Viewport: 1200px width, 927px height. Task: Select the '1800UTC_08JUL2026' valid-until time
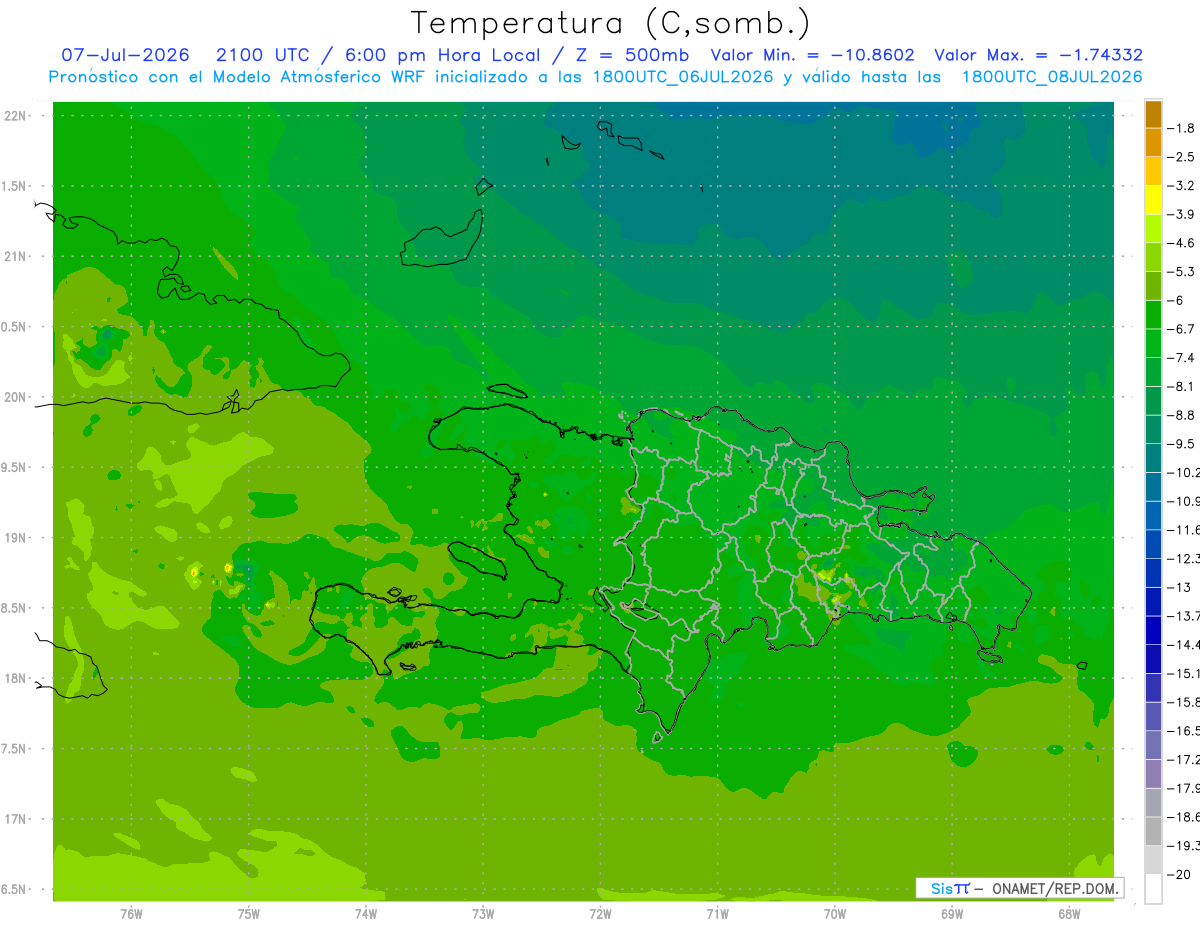pos(1052,77)
